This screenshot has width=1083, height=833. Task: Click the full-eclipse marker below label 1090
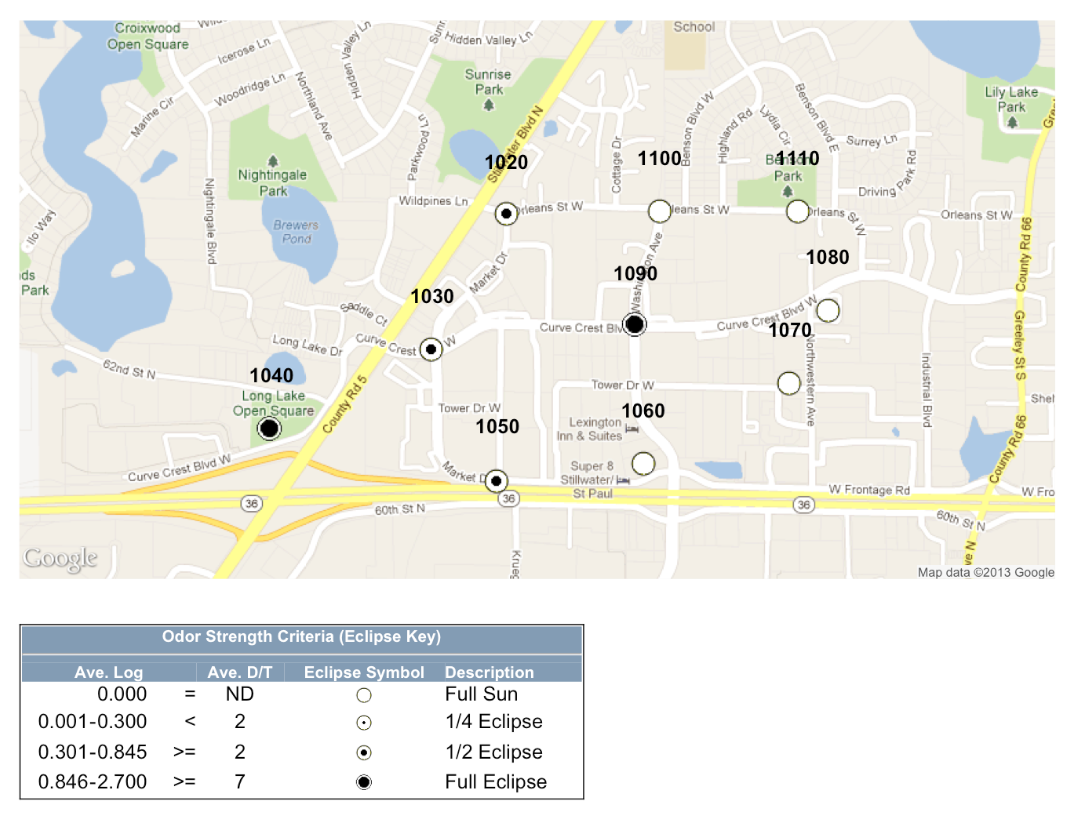(634, 324)
